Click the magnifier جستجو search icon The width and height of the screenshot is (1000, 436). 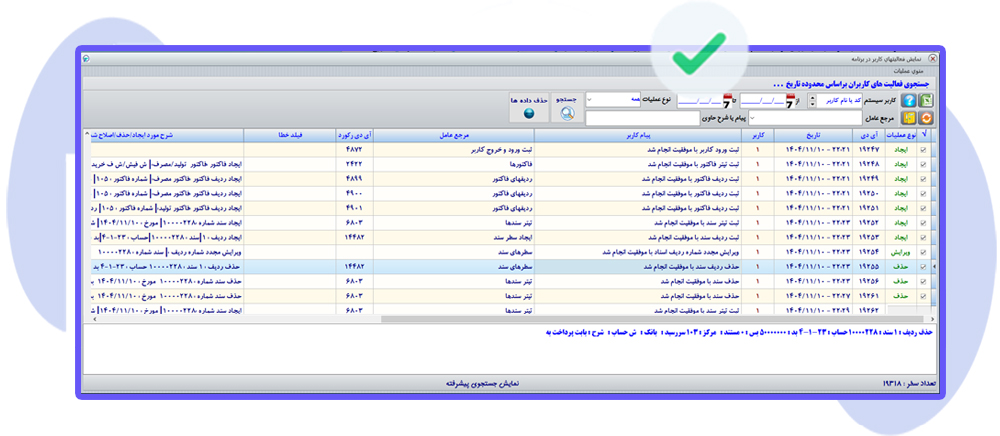pos(566,114)
